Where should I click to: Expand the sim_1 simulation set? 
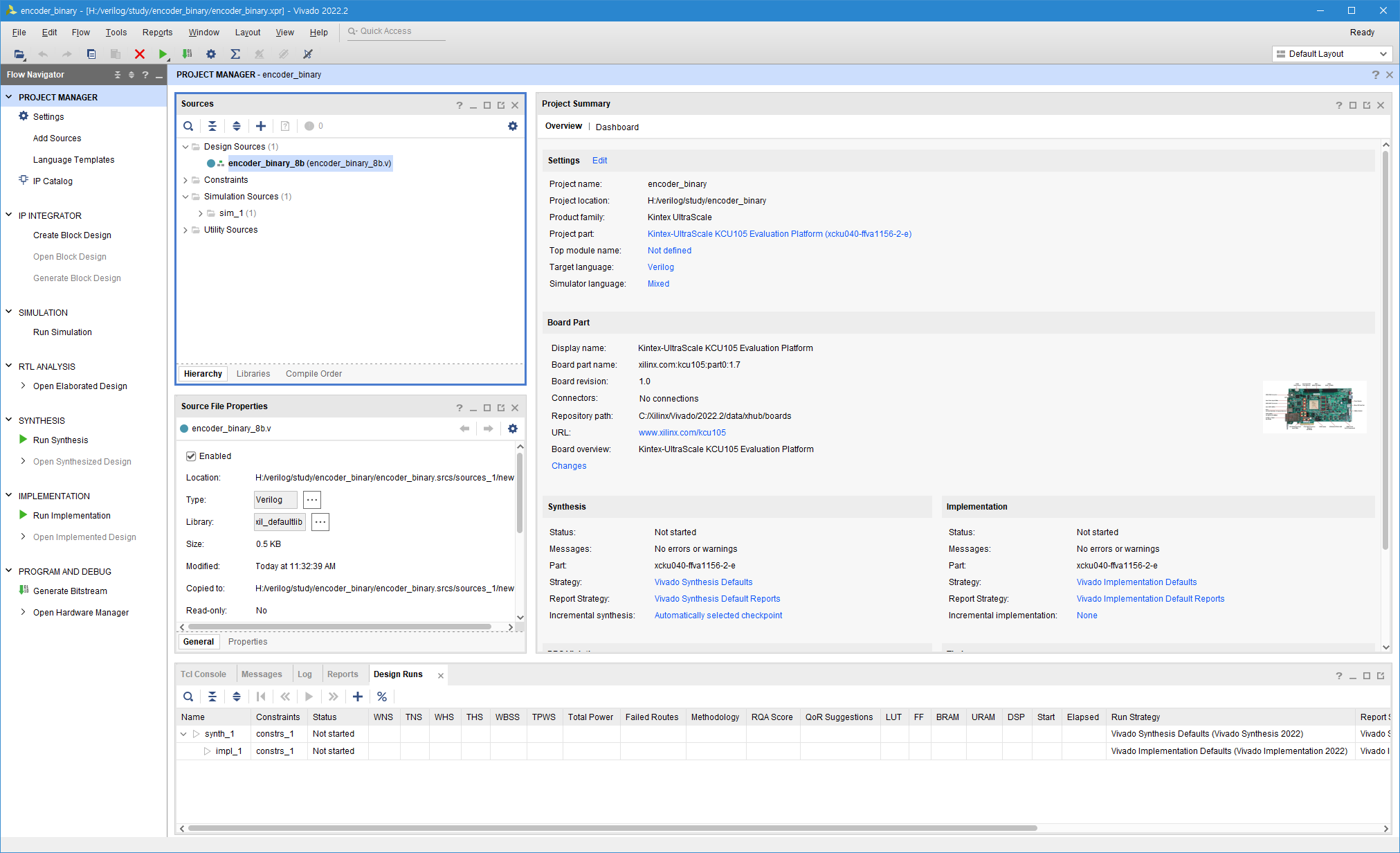pos(201,213)
